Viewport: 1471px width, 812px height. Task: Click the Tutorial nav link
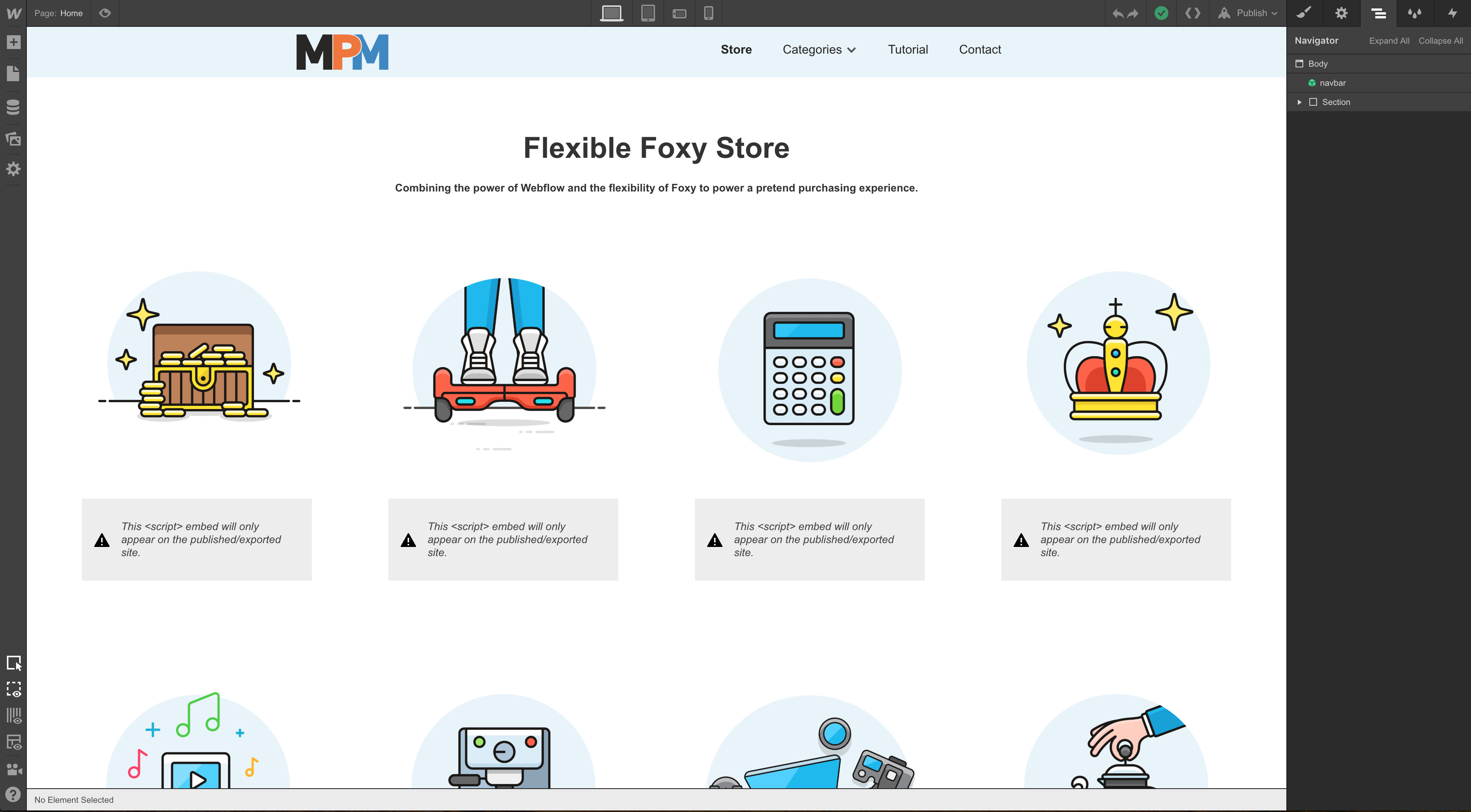pos(907,50)
